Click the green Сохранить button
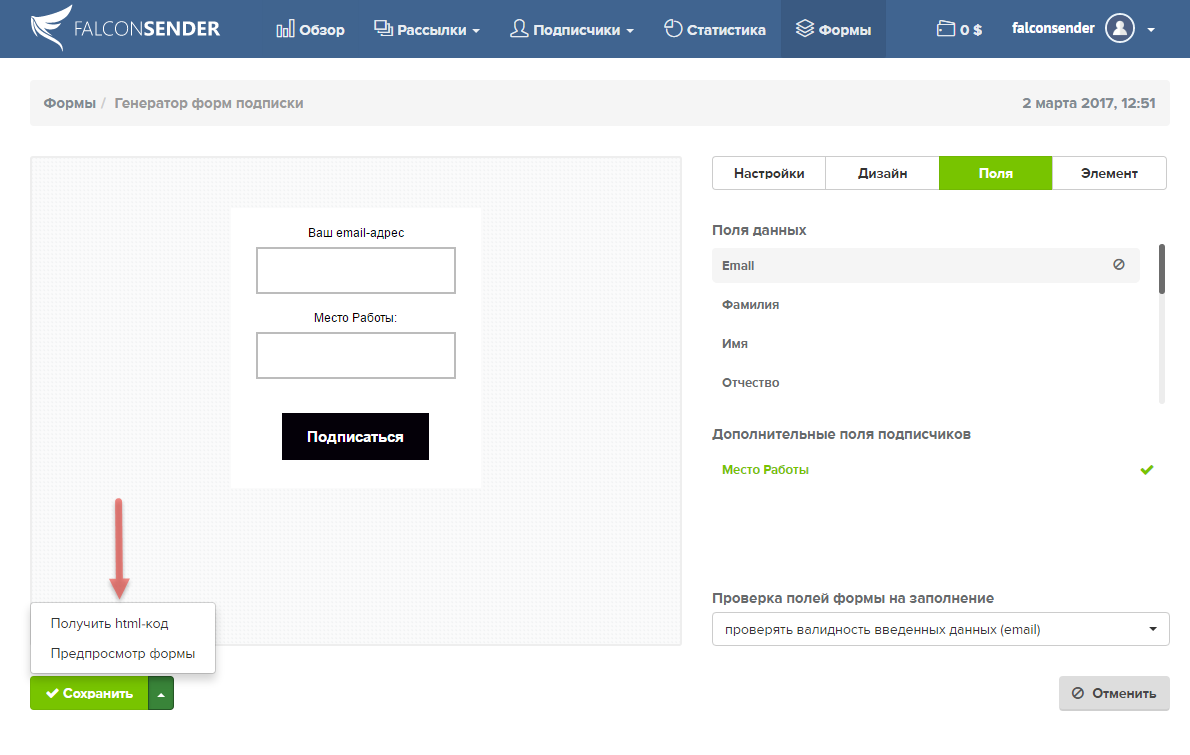Image resolution: width=1190 pixels, height=755 pixels. coord(89,694)
